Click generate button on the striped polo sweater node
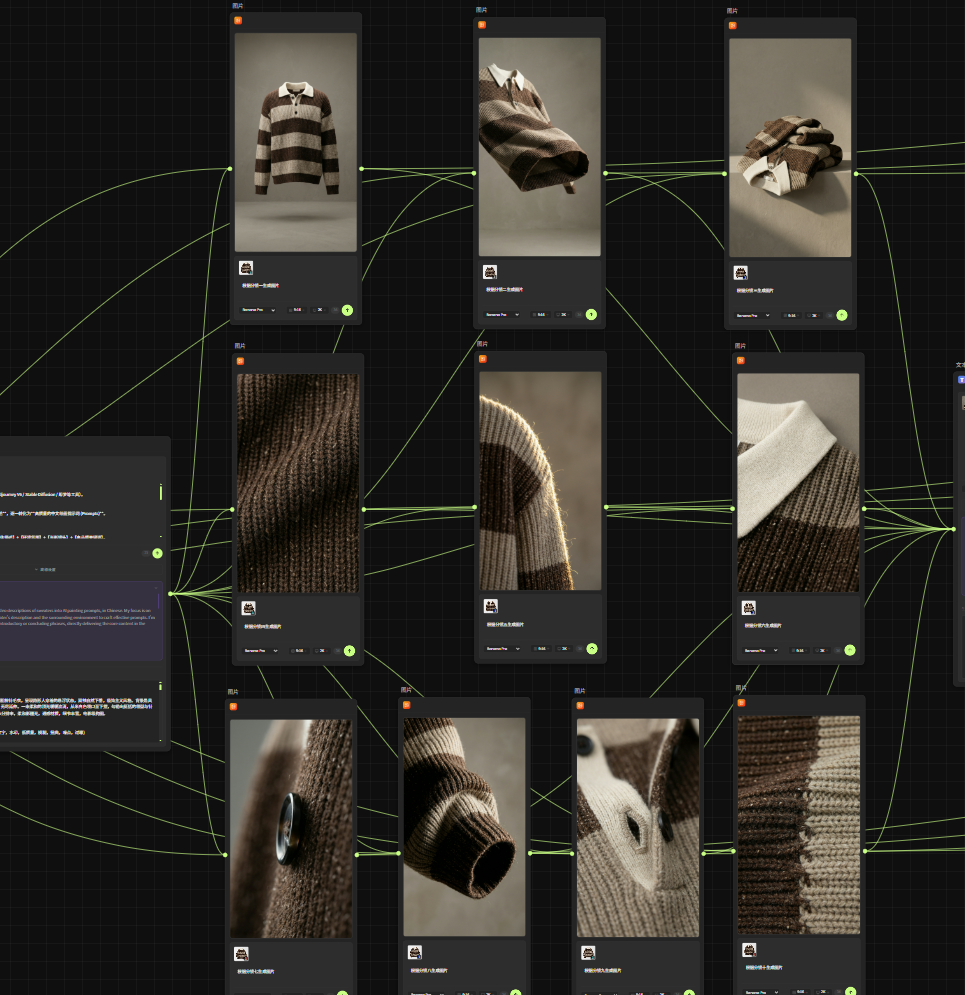This screenshot has height=995, width=965. [347, 310]
